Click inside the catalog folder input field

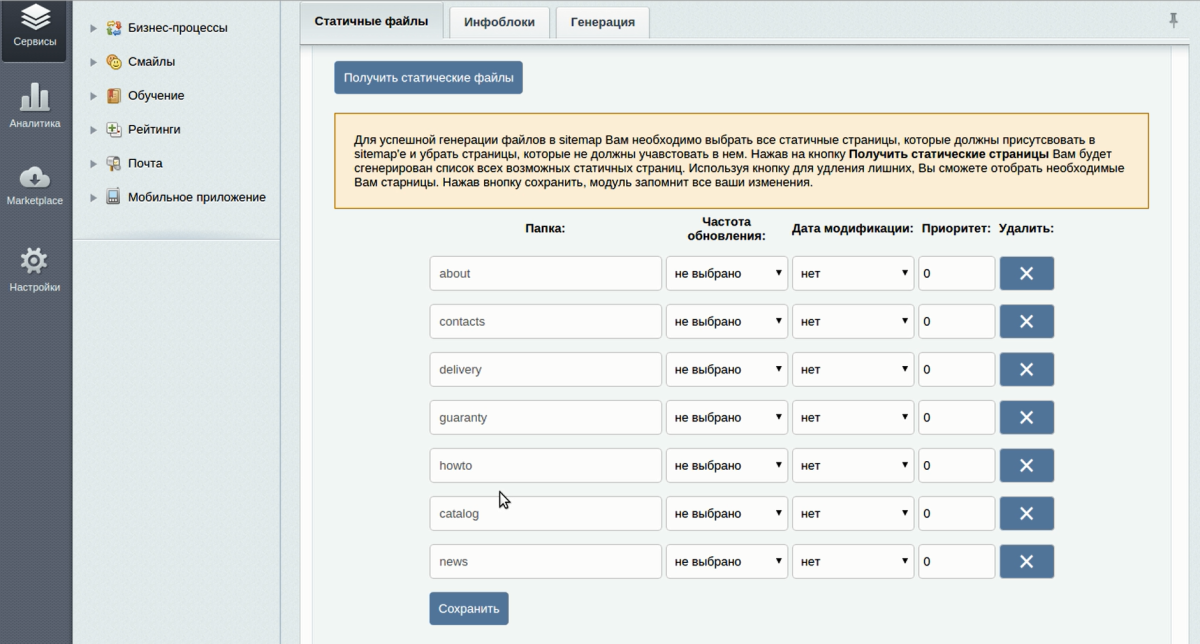pyautogui.click(x=545, y=513)
